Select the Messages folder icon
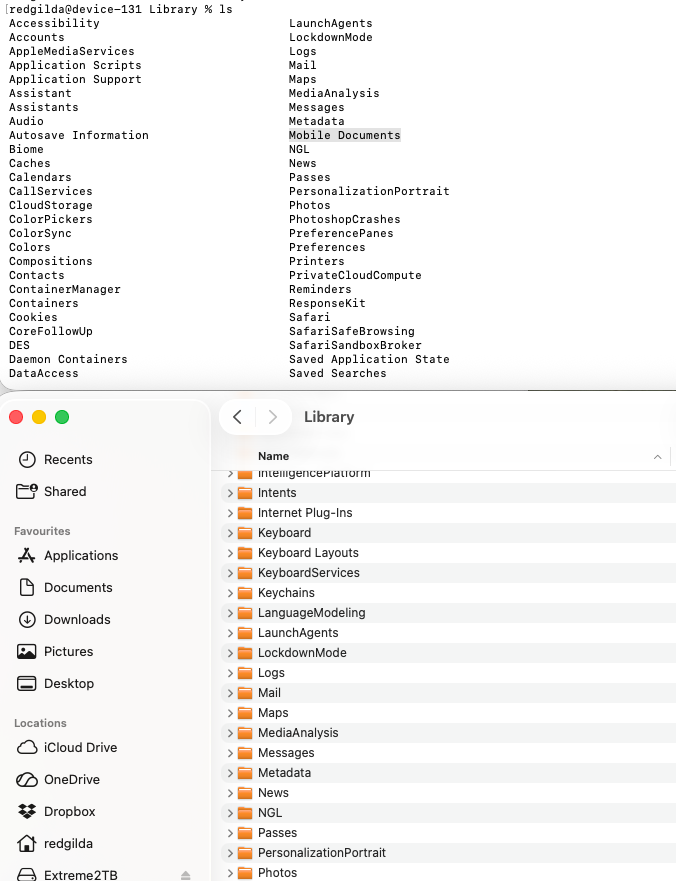676x881 pixels. [245, 753]
